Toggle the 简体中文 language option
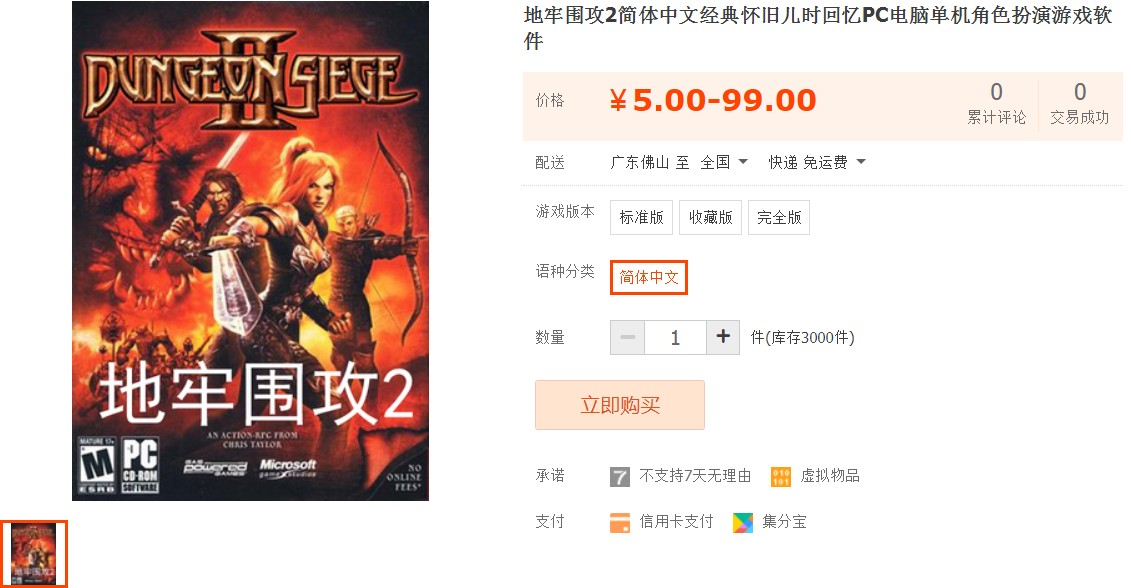The height and width of the screenshot is (588, 1131). (648, 277)
